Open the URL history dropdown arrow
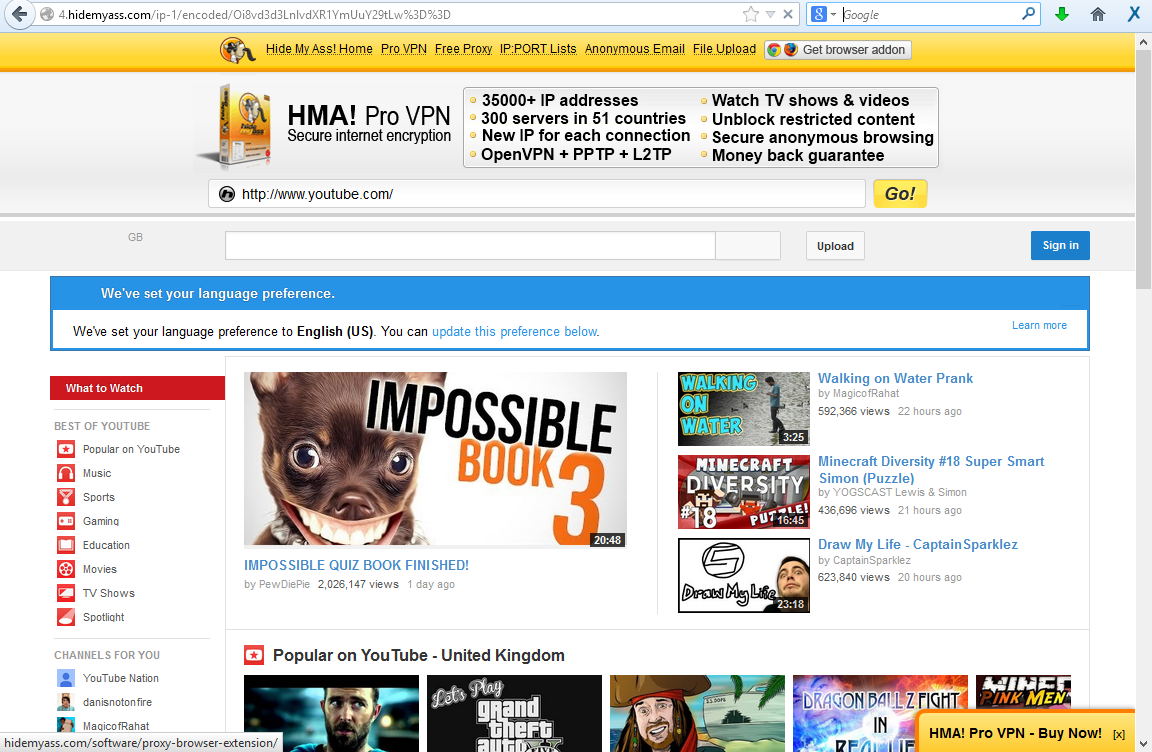 click(x=770, y=14)
